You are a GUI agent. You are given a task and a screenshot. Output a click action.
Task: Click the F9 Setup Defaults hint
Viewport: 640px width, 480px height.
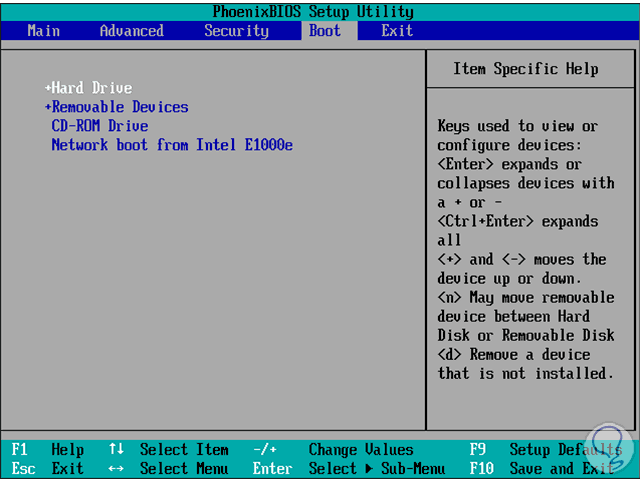[x=546, y=450]
